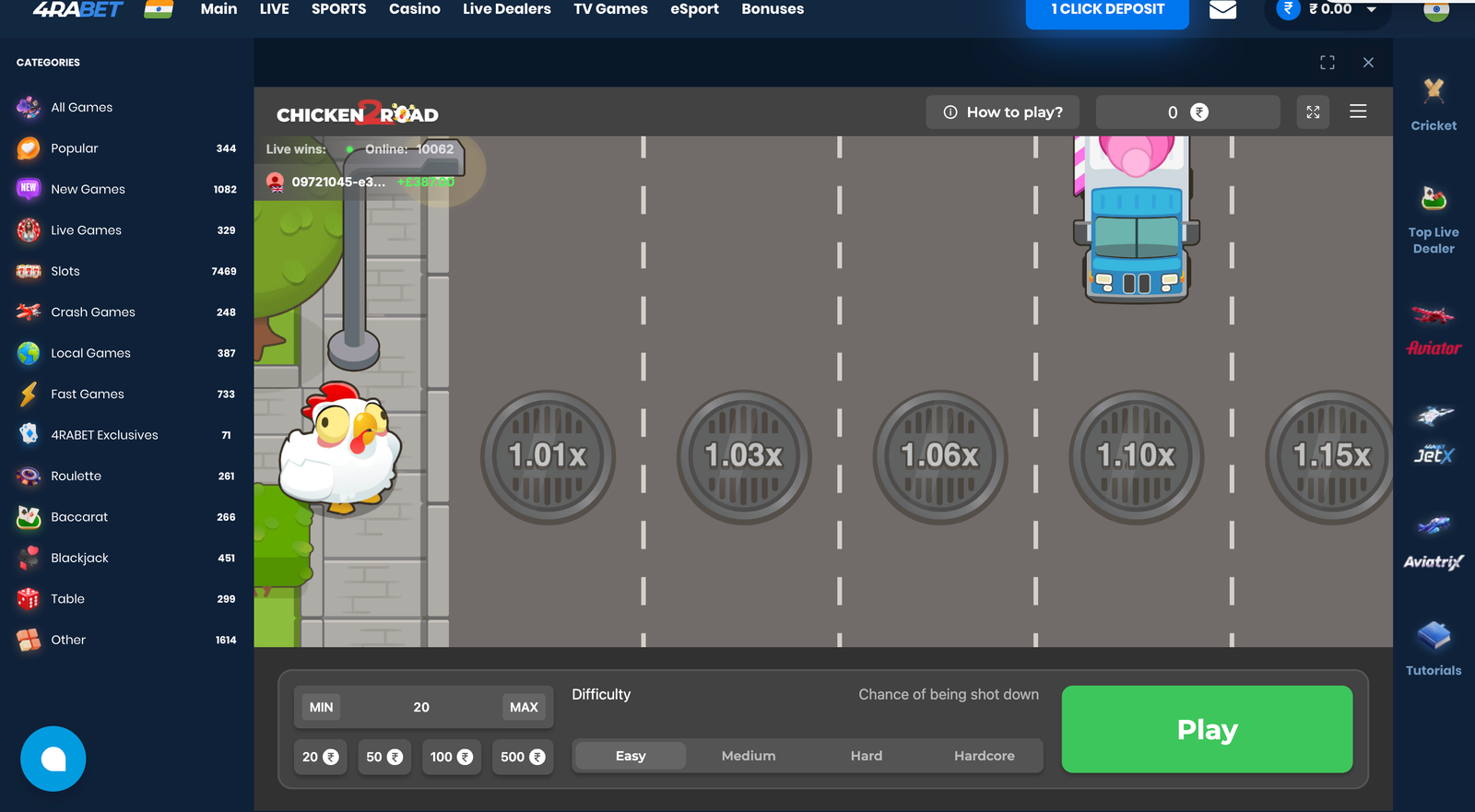Expand game to fullscreen using arrows icon
This screenshot has height=812, width=1475.
[x=1313, y=112]
